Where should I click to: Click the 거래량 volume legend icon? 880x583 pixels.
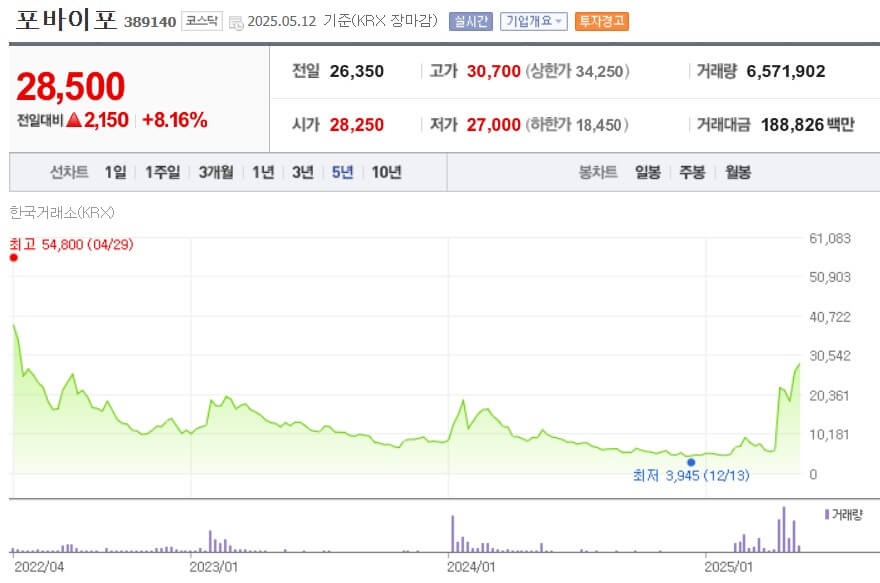[x=826, y=513]
